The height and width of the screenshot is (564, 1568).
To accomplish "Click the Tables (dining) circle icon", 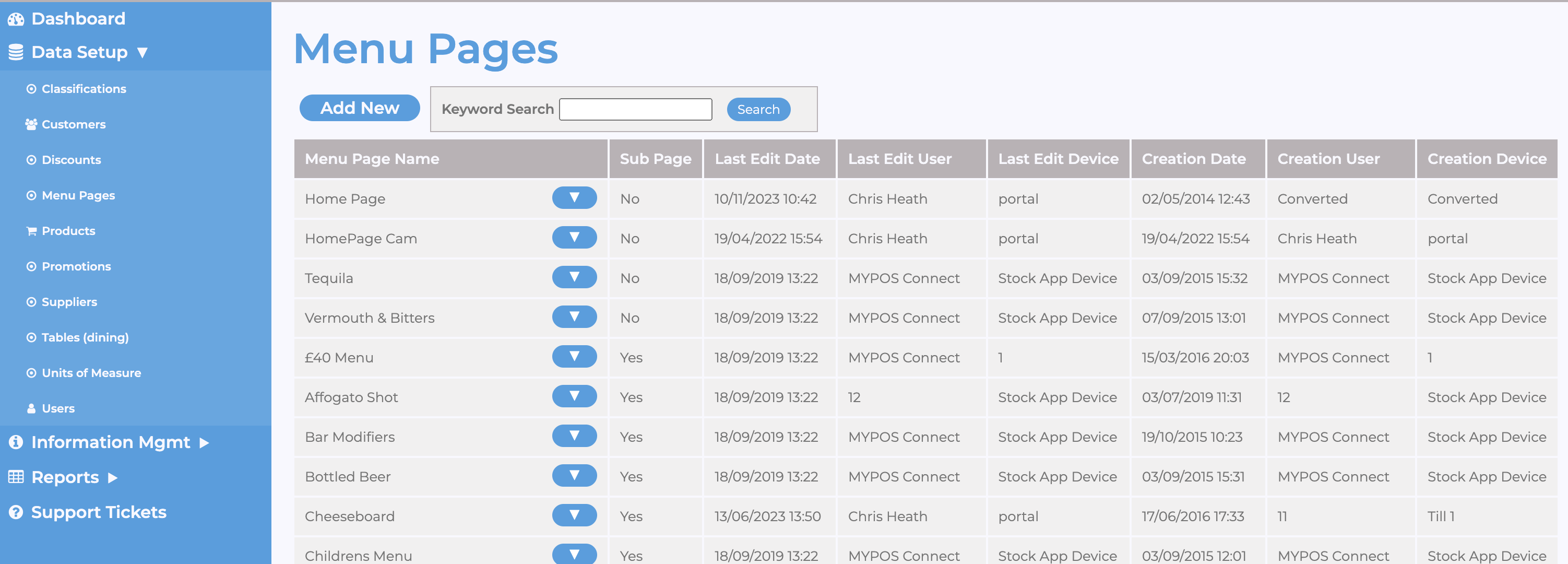I will pyautogui.click(x=31, y=337).
